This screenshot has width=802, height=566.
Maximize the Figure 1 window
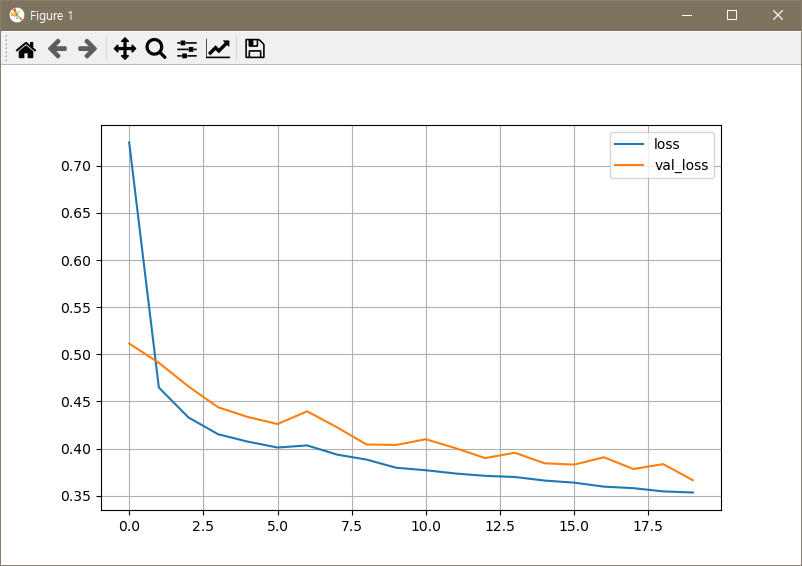pos(732,15)
